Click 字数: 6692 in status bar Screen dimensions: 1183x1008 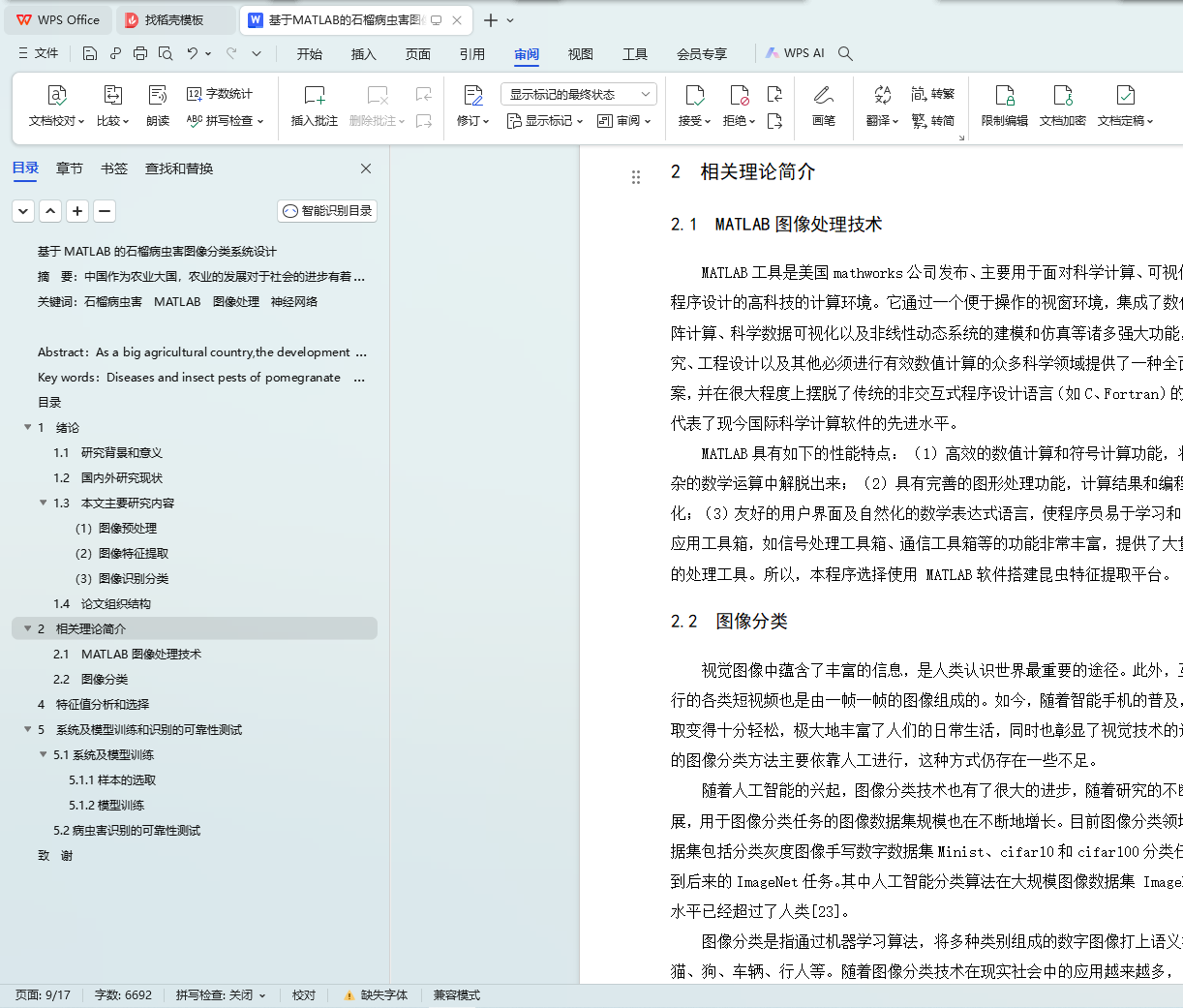(x=123, y=995)
